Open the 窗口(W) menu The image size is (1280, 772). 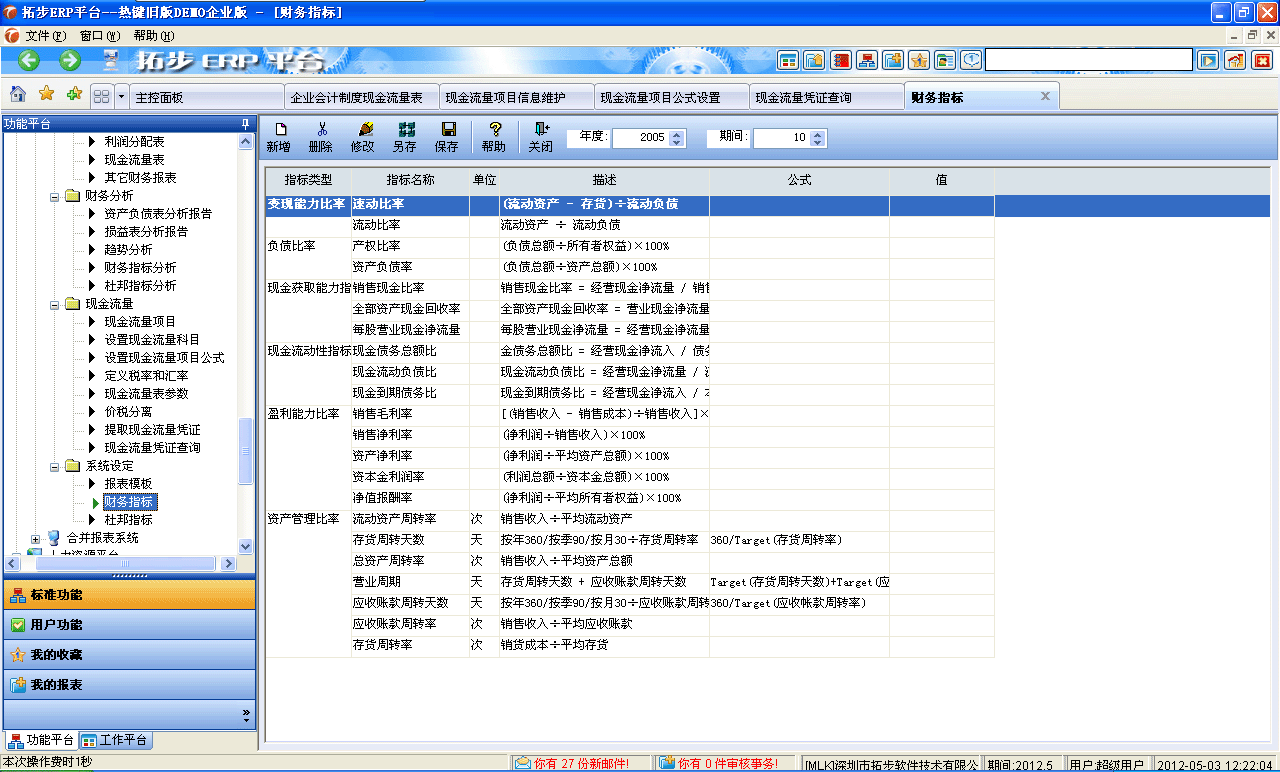99,35
